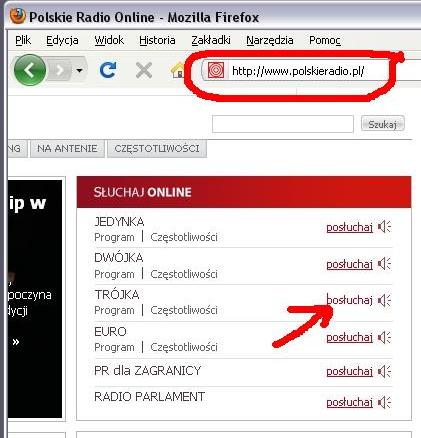Viewport: 421px width, 438px height.
Task: Switch to the NA ANTENIE tab
Action: click(67, 149)
